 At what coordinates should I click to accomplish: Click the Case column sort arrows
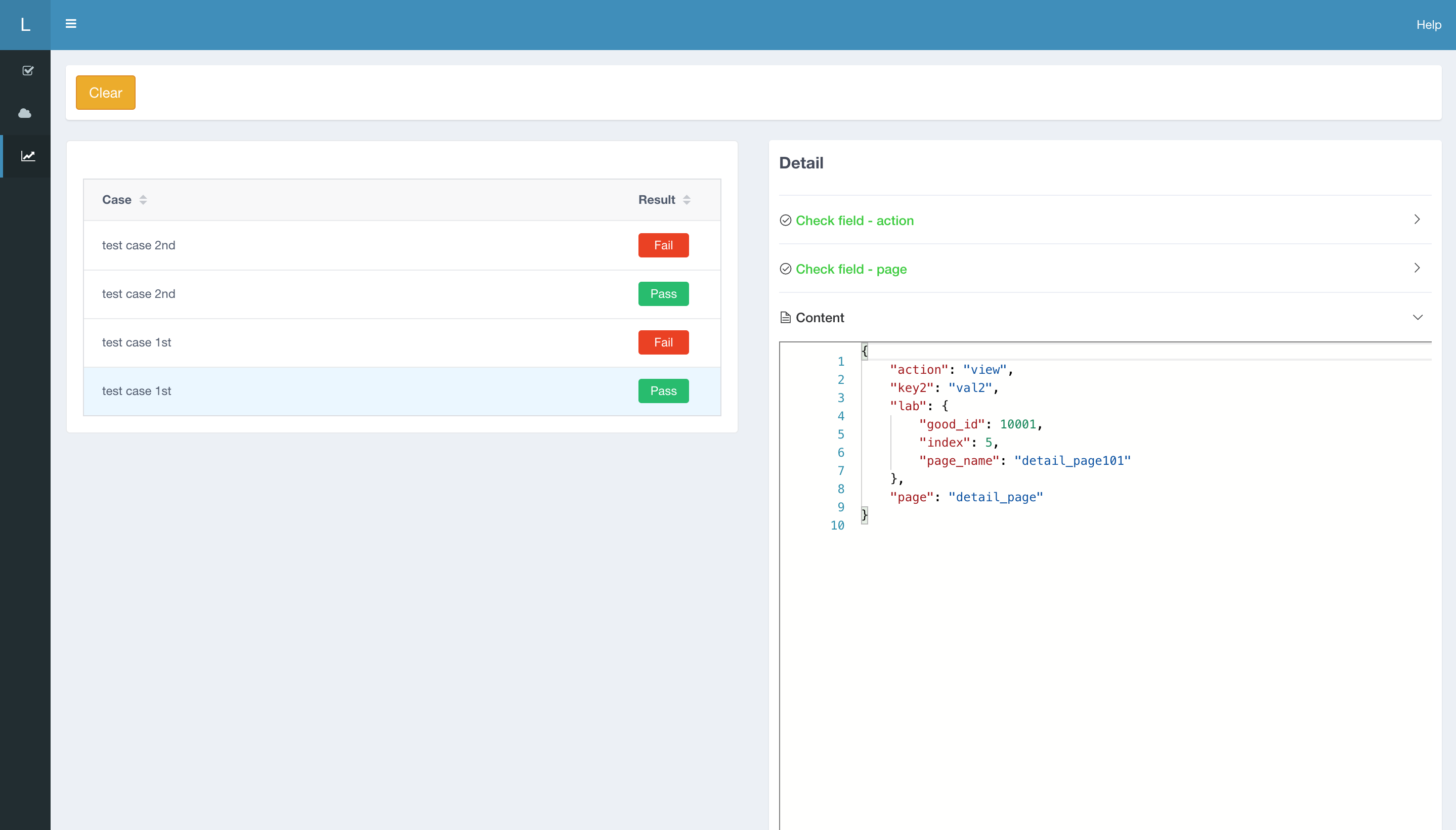pos(143,199)
